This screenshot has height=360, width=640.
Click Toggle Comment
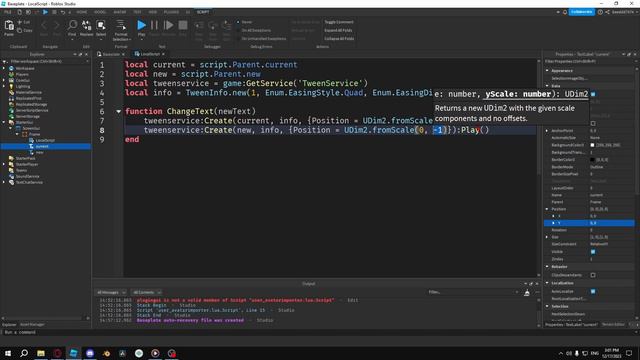coord(339,22)
